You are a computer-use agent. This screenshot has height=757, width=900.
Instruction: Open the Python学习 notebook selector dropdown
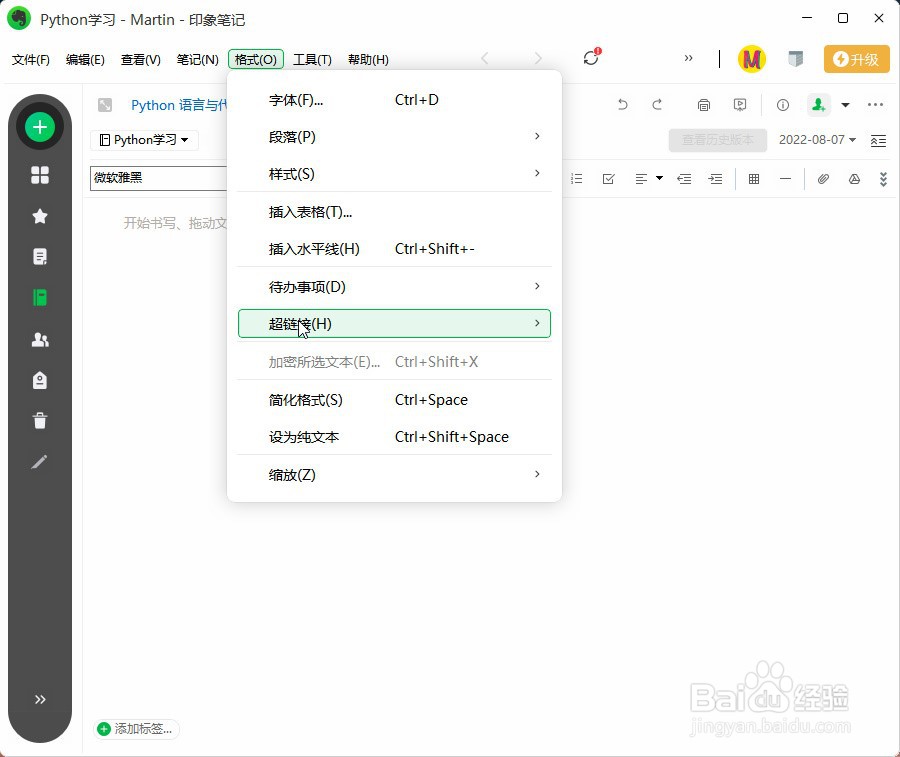coord(144,140)
